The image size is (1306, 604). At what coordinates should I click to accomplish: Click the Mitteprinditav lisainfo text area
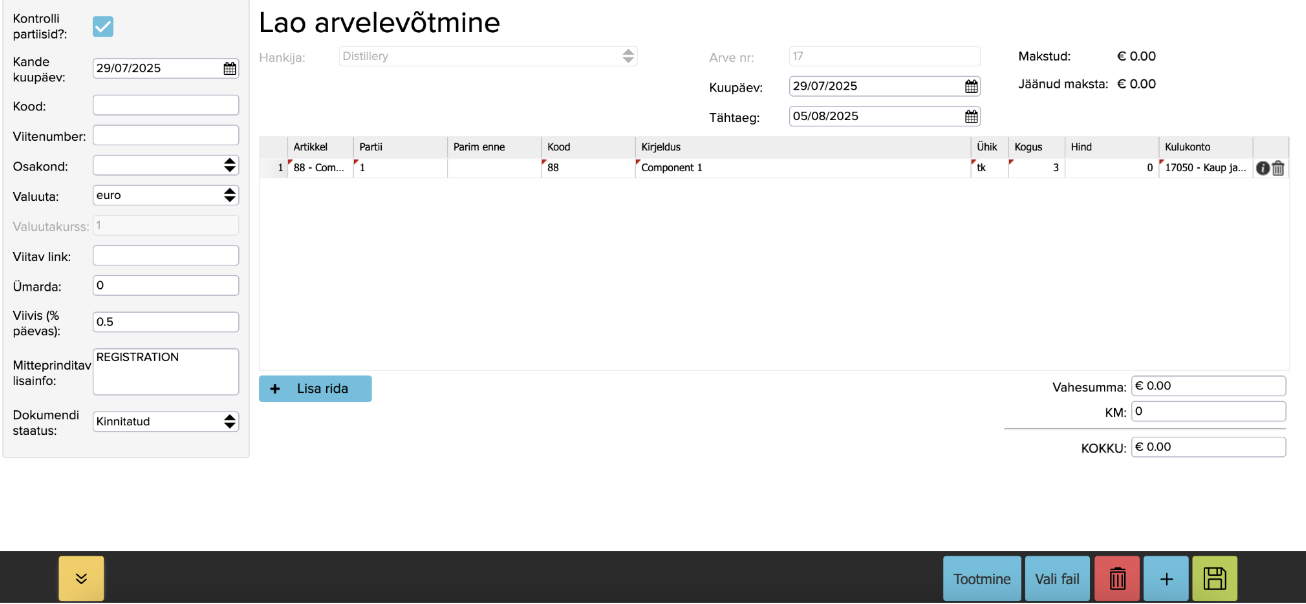tap(166, 372)
